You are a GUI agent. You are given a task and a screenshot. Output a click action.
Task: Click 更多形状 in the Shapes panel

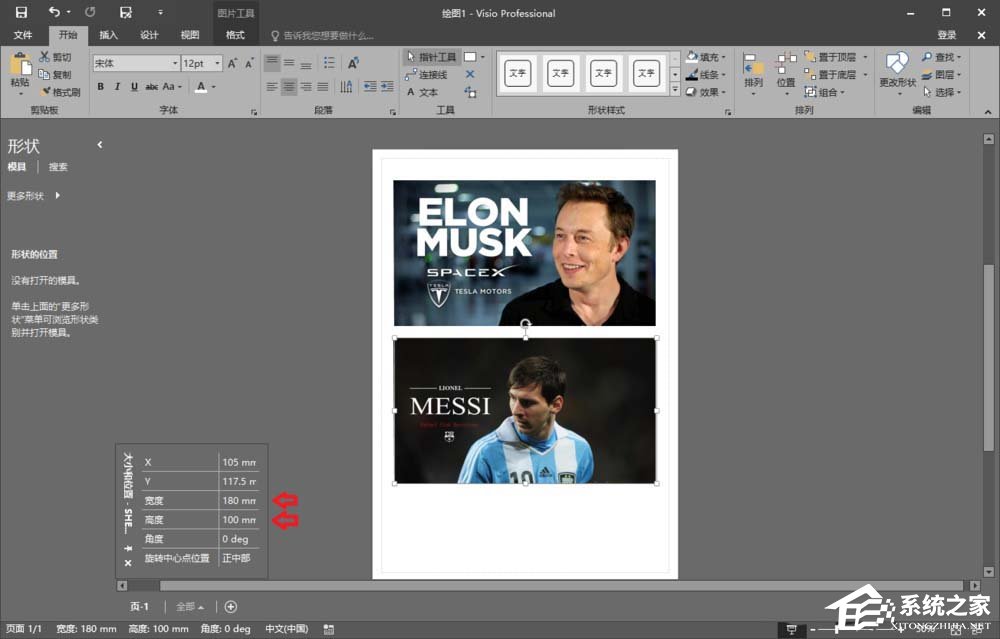(x=28, y=196)
